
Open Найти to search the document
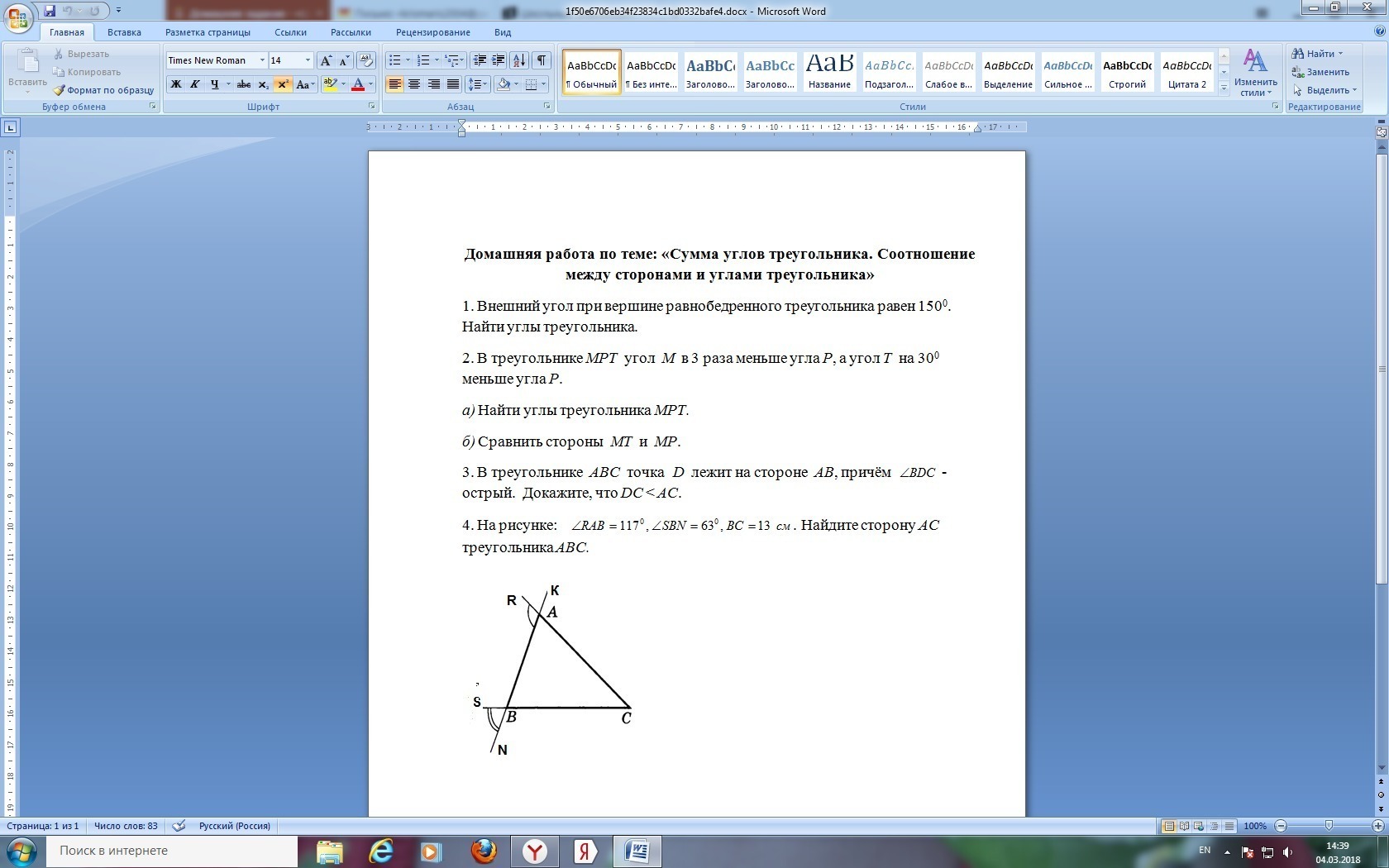click(x=1316, y=53)
